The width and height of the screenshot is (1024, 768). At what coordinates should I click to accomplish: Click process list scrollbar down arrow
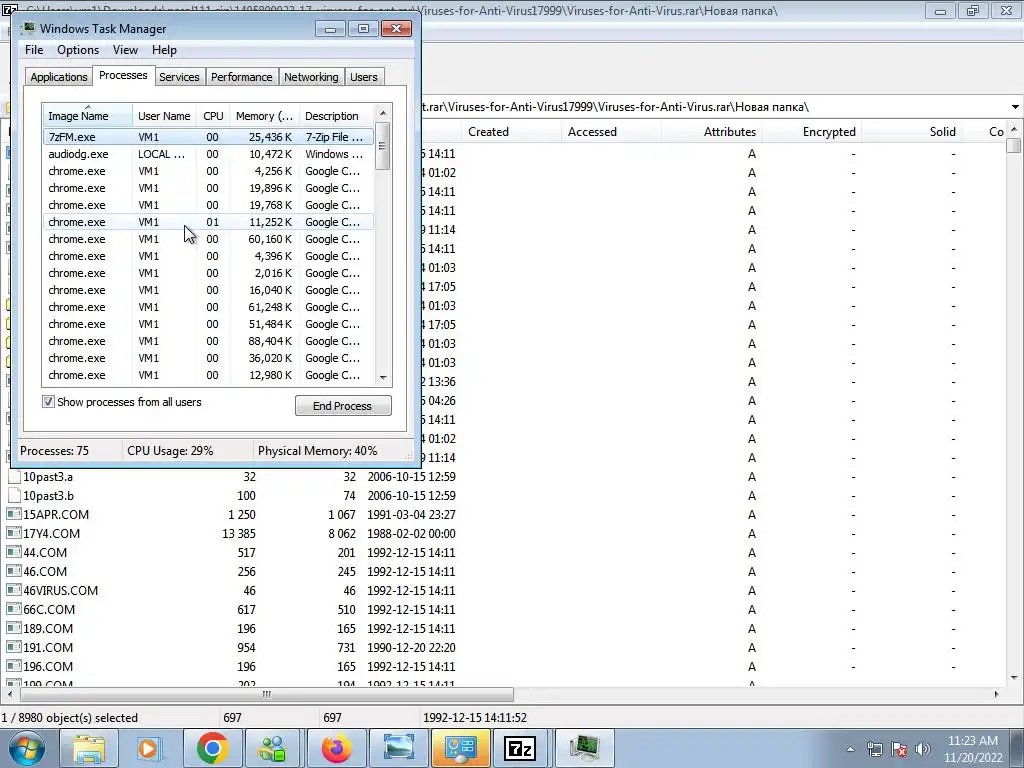click(383, 377)
